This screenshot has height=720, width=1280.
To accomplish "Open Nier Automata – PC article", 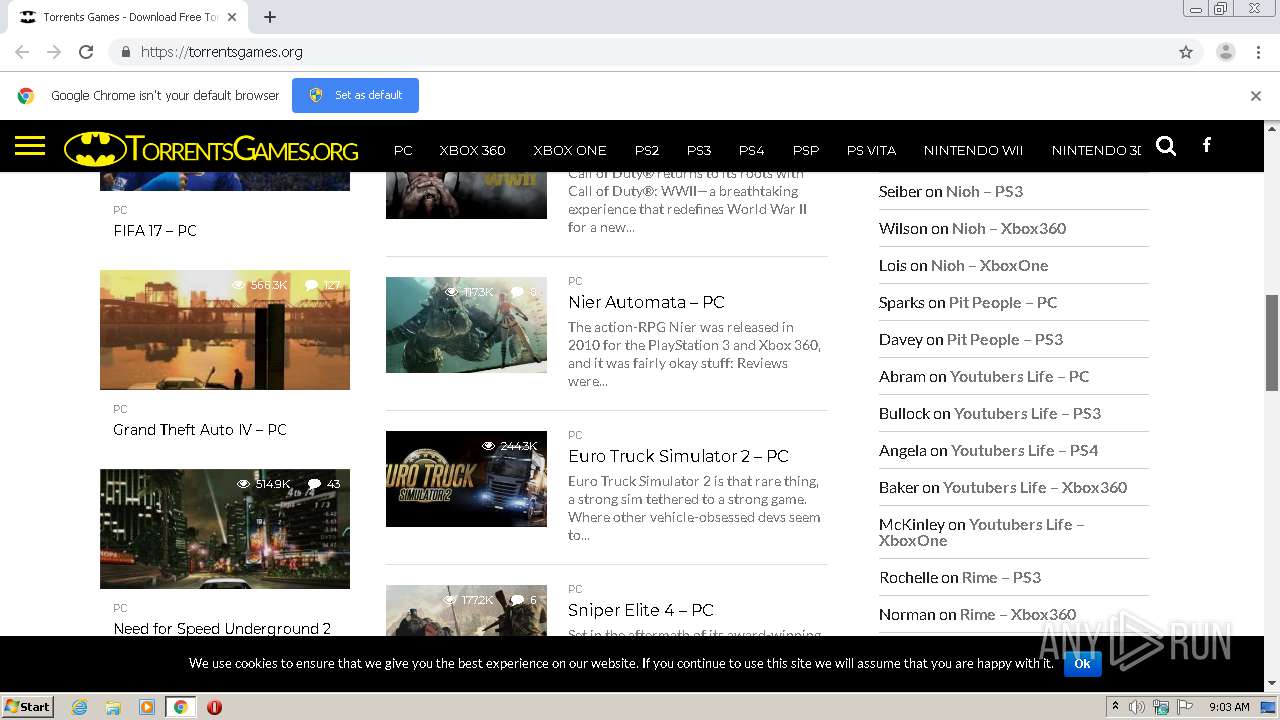I will pos(646,302).
